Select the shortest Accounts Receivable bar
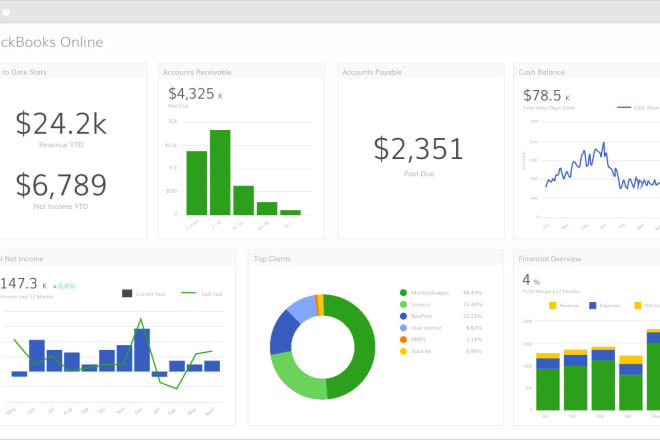The image size is (660, 440). [x=290, y=212]
